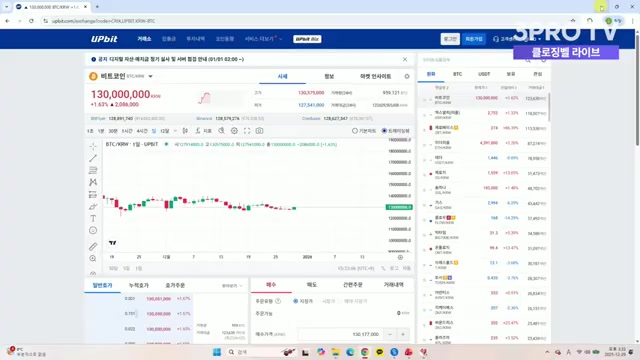Viewport: 640px width, 360px height.
Task: Open the service more menu dropdown
Action: click(263, 39)
